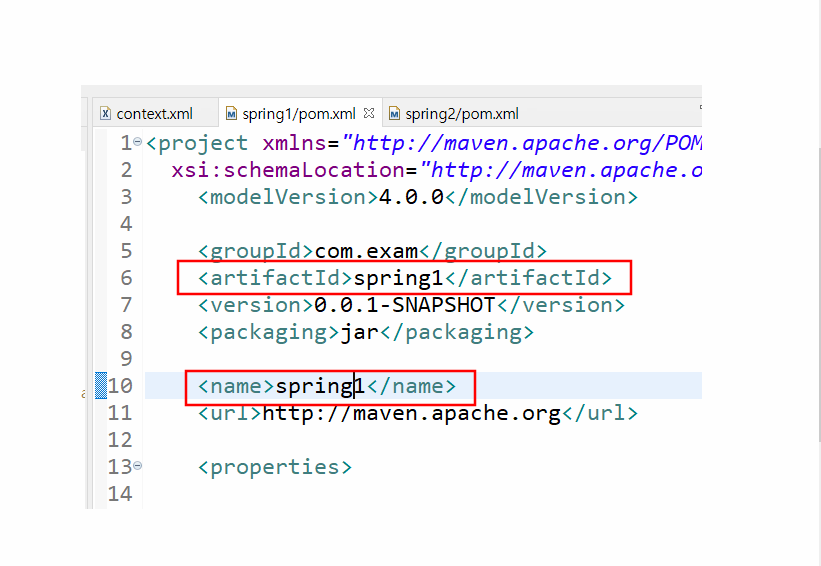Click the packaging value jar
Image resolution: width=821 pixels, height=566 pixels.
pyautogui.click(x=359, y=332)
